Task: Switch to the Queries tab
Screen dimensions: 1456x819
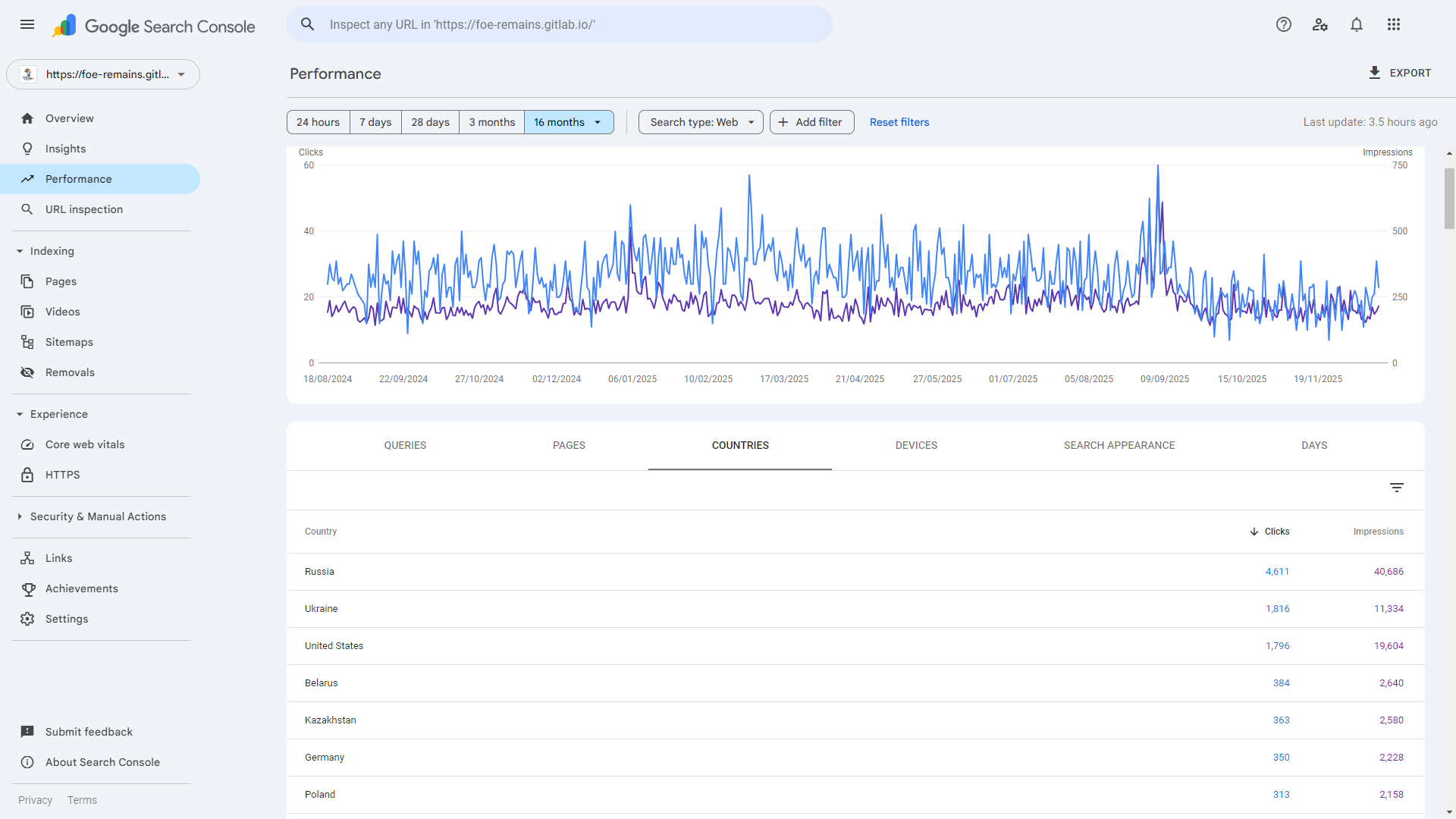Action: [405, 445]
